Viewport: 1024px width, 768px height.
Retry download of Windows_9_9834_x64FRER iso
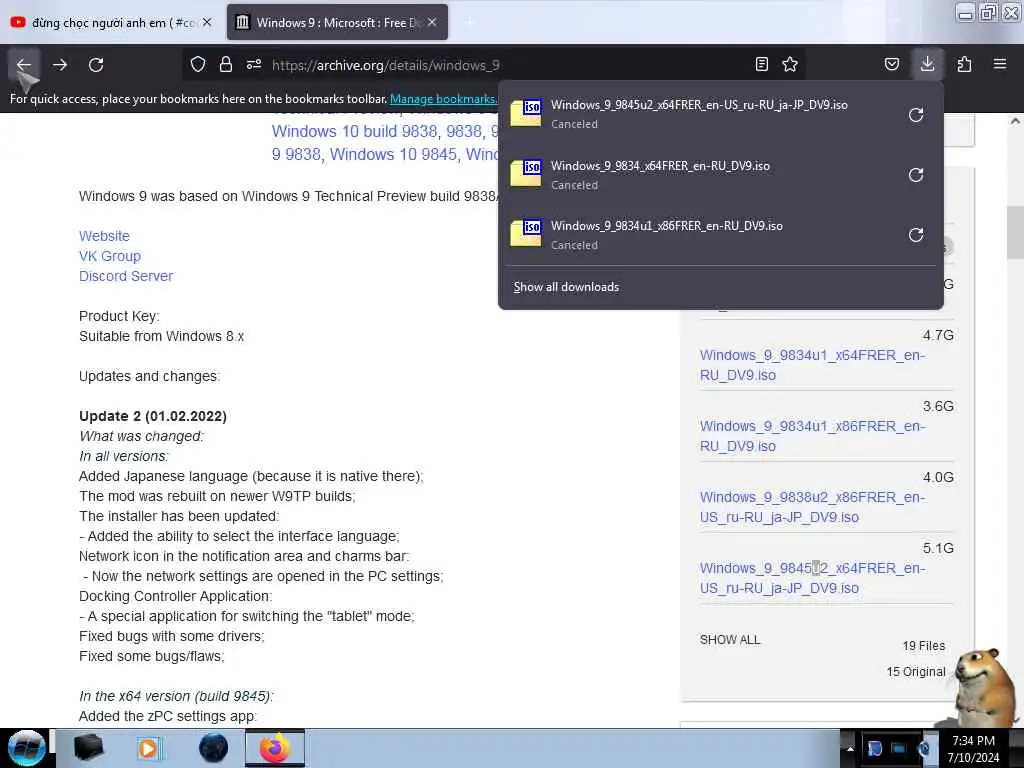916,175
